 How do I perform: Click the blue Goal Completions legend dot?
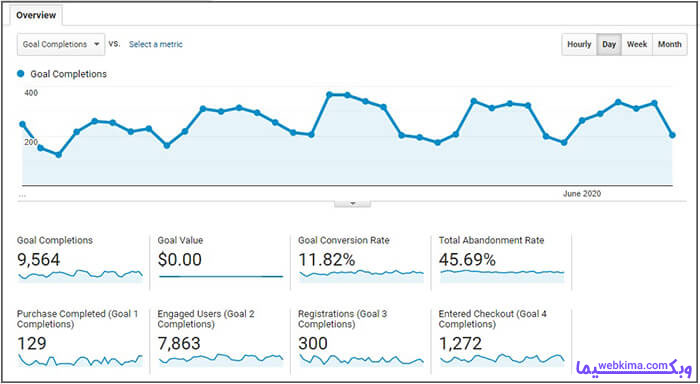21,74
